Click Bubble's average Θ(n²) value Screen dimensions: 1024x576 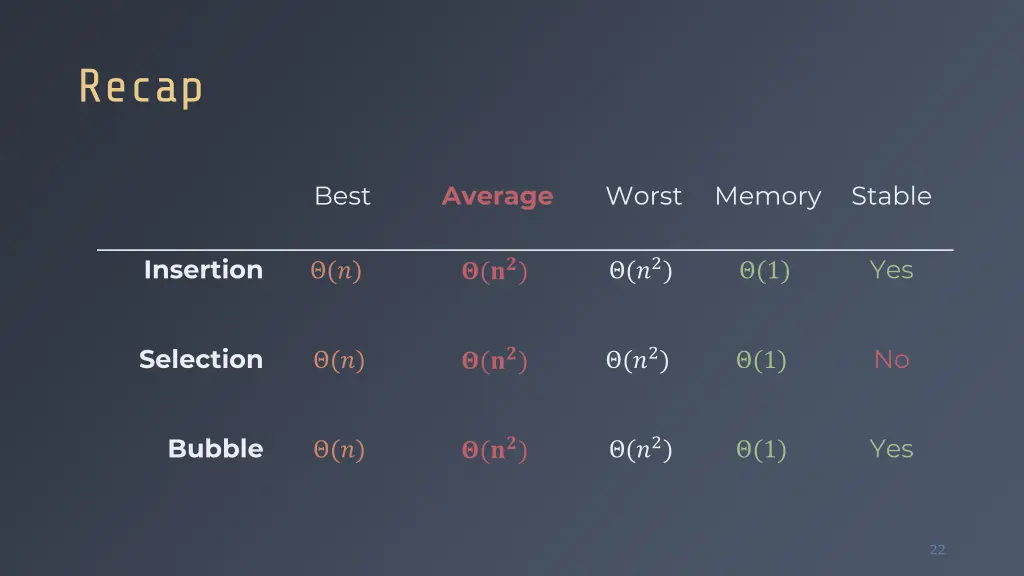point(494,449)
